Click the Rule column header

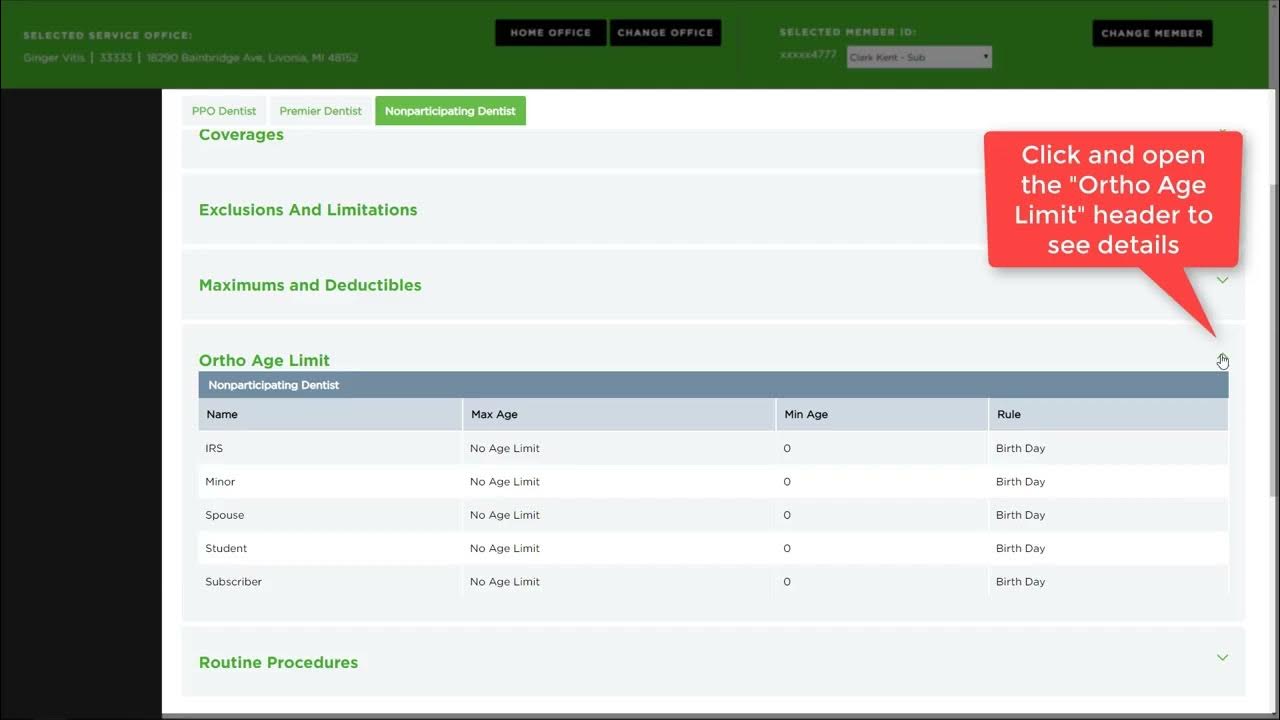(x=1108, y=414)
